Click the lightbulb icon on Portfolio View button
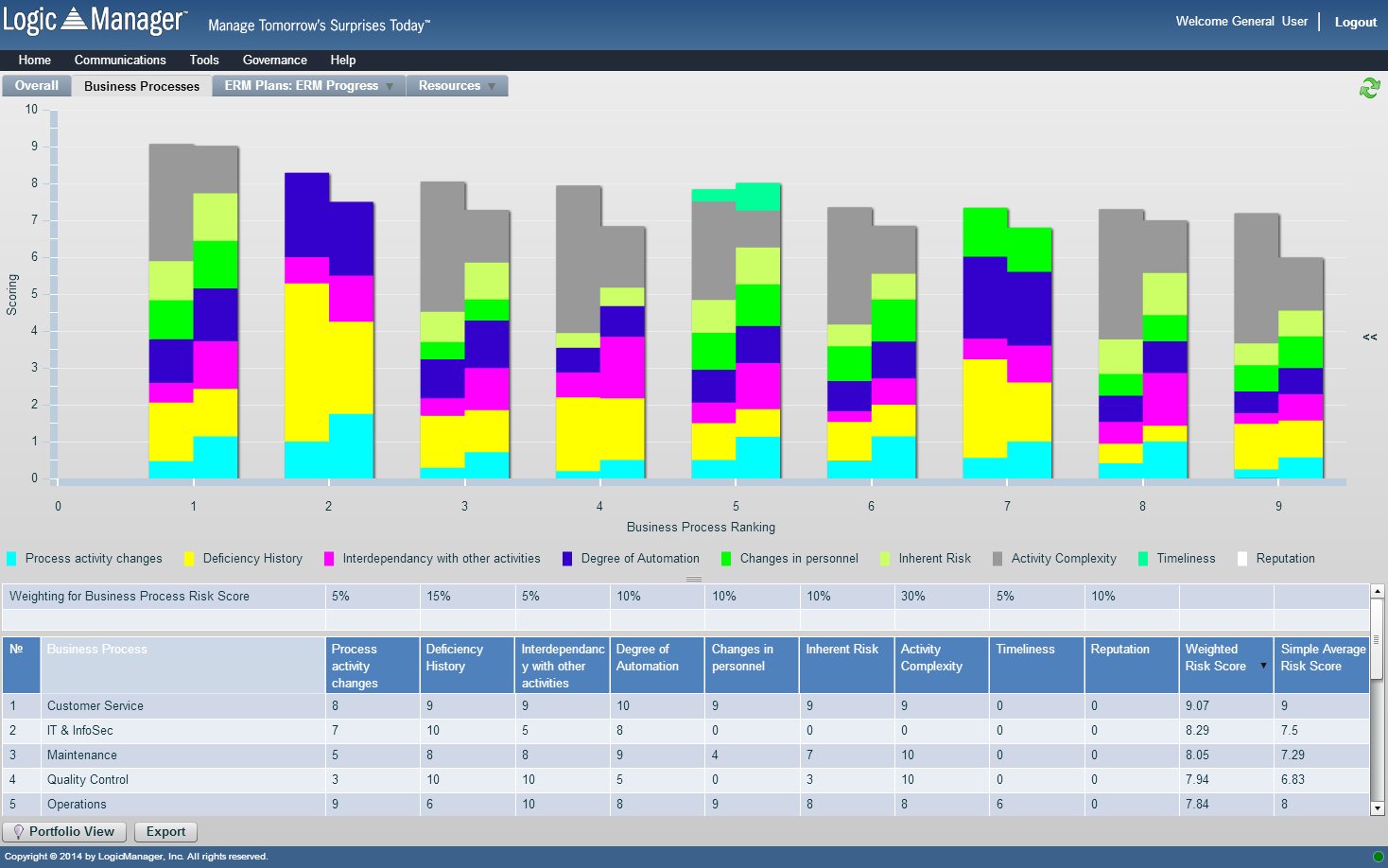Screen dimensions: 1388x868 pyautogui.click(x=18, y=831)
